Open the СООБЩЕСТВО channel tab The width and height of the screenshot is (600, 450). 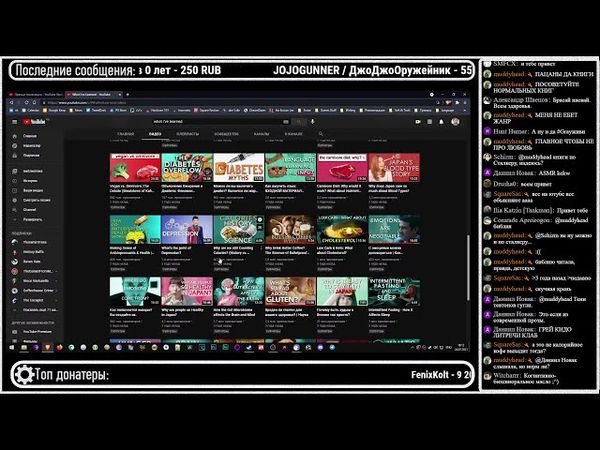click(x=226, y=134)
